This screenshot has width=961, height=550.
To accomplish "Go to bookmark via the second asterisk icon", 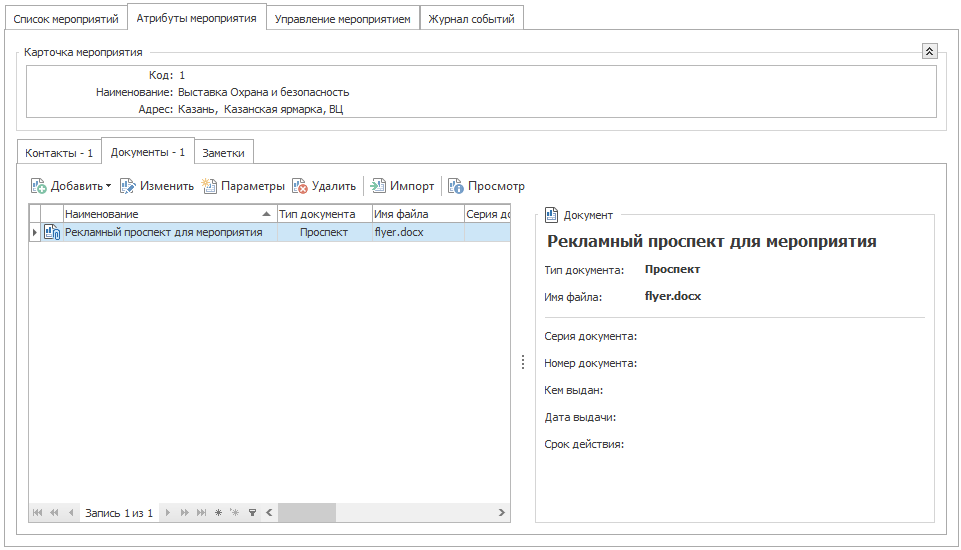I will [x=235, y=513].
